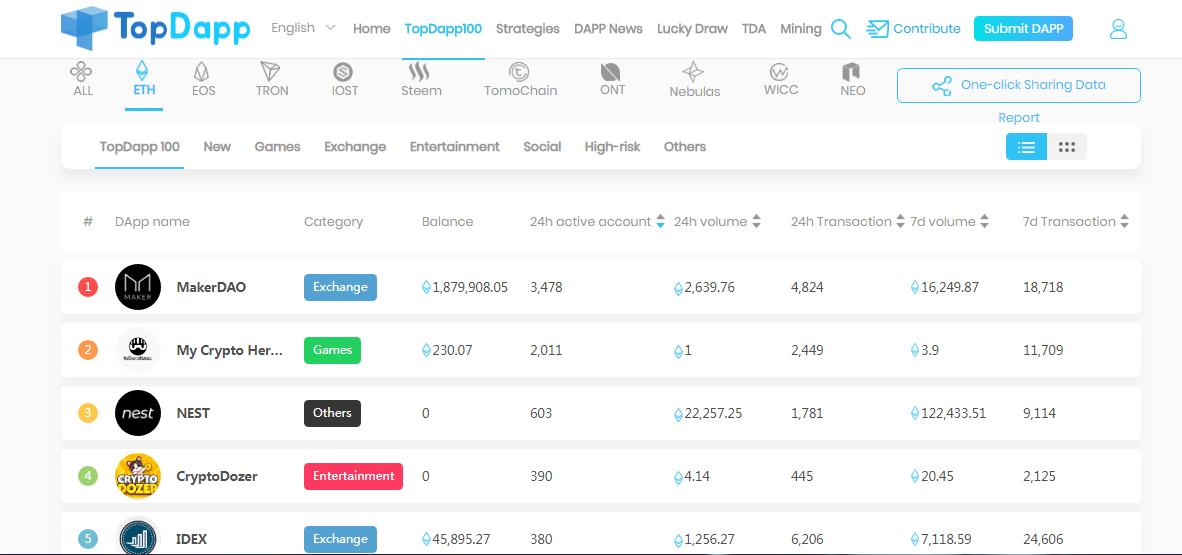Click the rank 1 badge
This screenshot has height=555, width=1182.
(88, 287)
